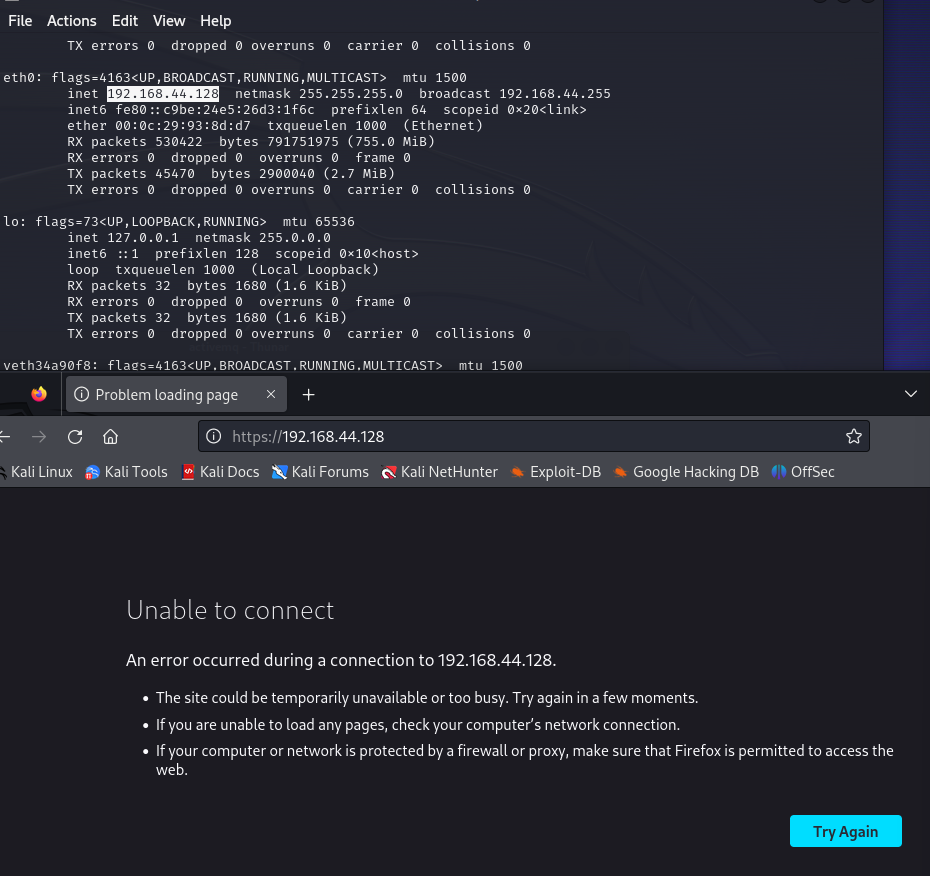
Task: Open the View menu
Action: [168, 20]
